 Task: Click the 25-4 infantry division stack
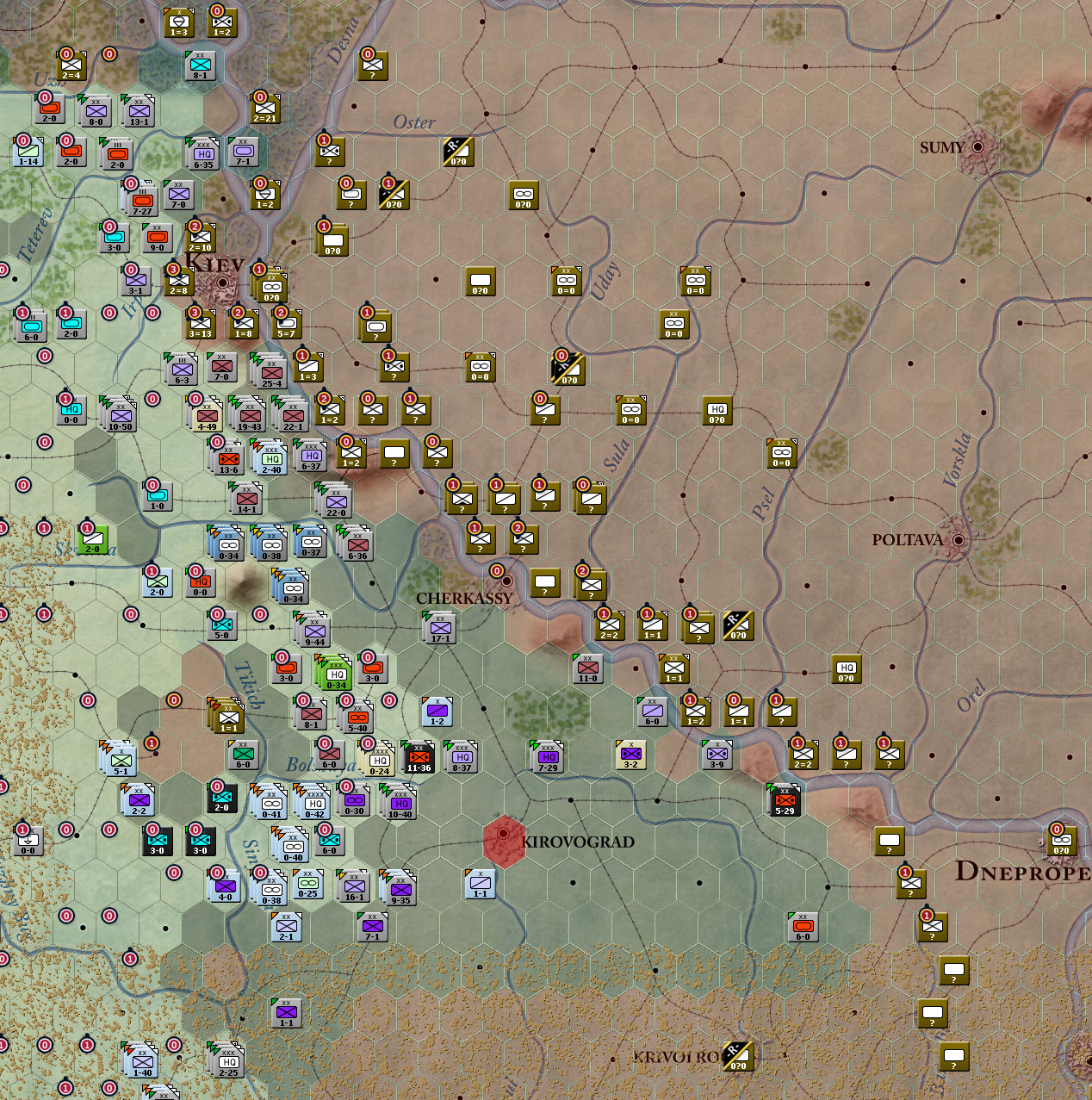[270, 371]
